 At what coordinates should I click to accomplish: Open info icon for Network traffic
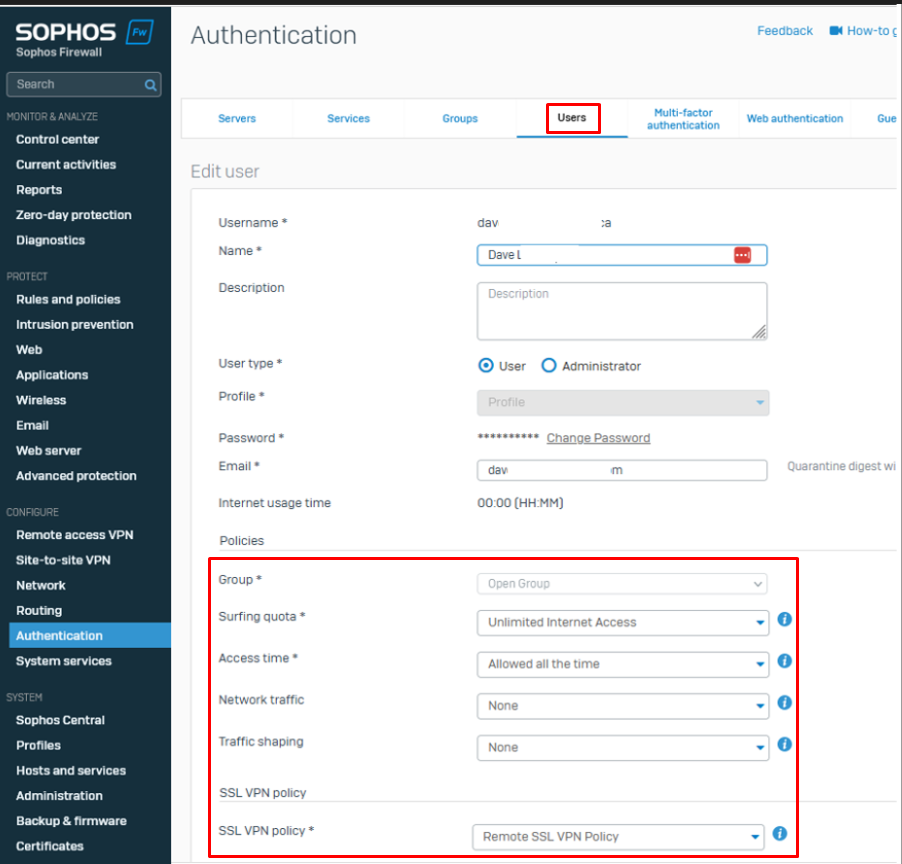tap(784, 703)
